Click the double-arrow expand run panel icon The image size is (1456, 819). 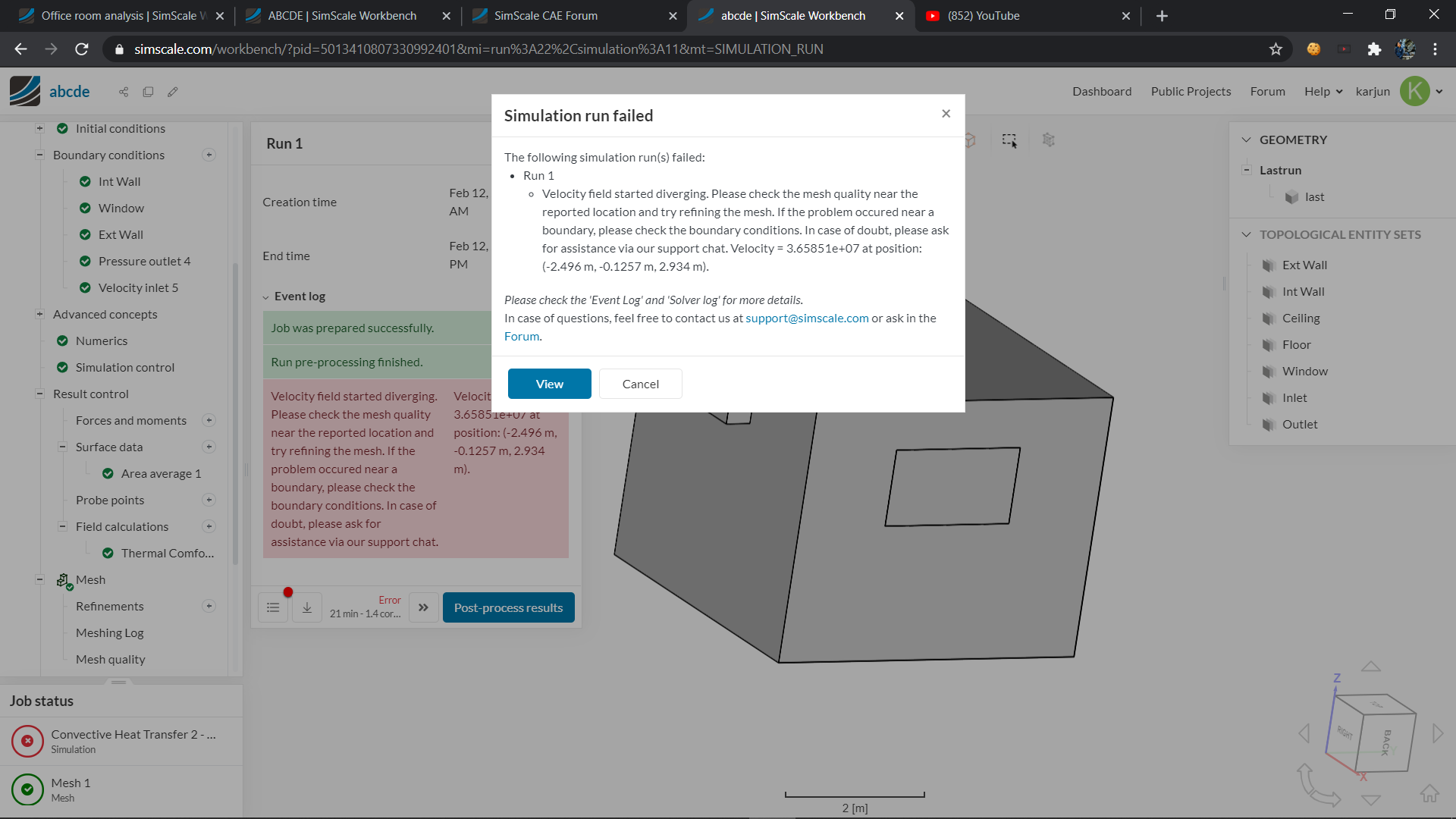point(423,607)
